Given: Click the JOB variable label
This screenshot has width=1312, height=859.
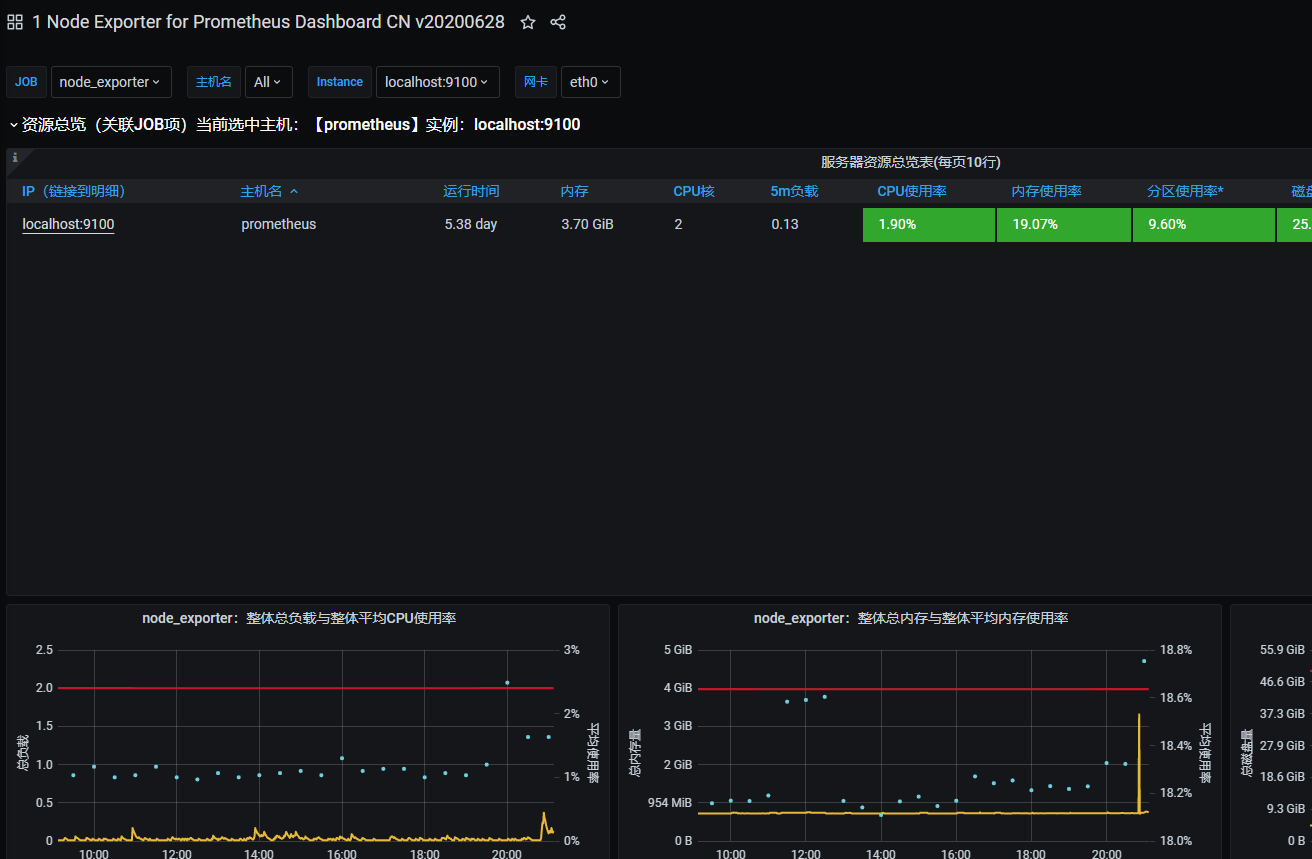Looking at the screenshot, I should click(x=26, y=82).
